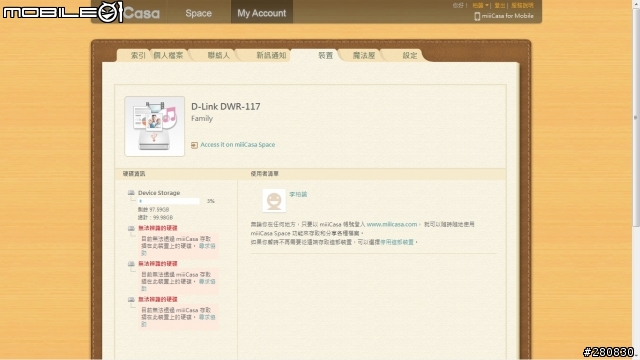Open user 李柏鋒 in the user list
This screenshot has height=360, width=640.
[x=298, y=194]
